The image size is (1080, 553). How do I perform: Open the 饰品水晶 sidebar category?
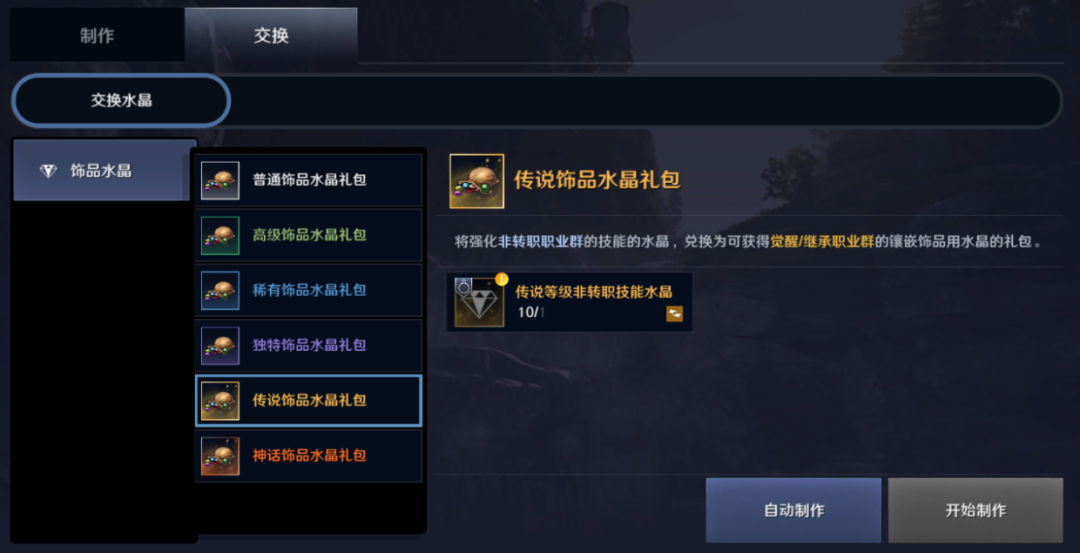tap(101, 171)
